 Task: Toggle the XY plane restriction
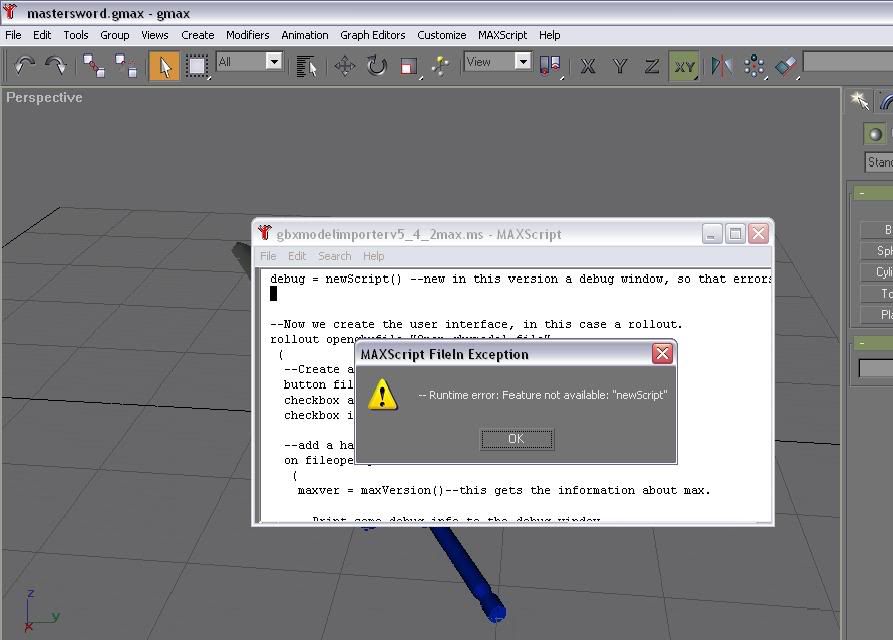point(684,66)
